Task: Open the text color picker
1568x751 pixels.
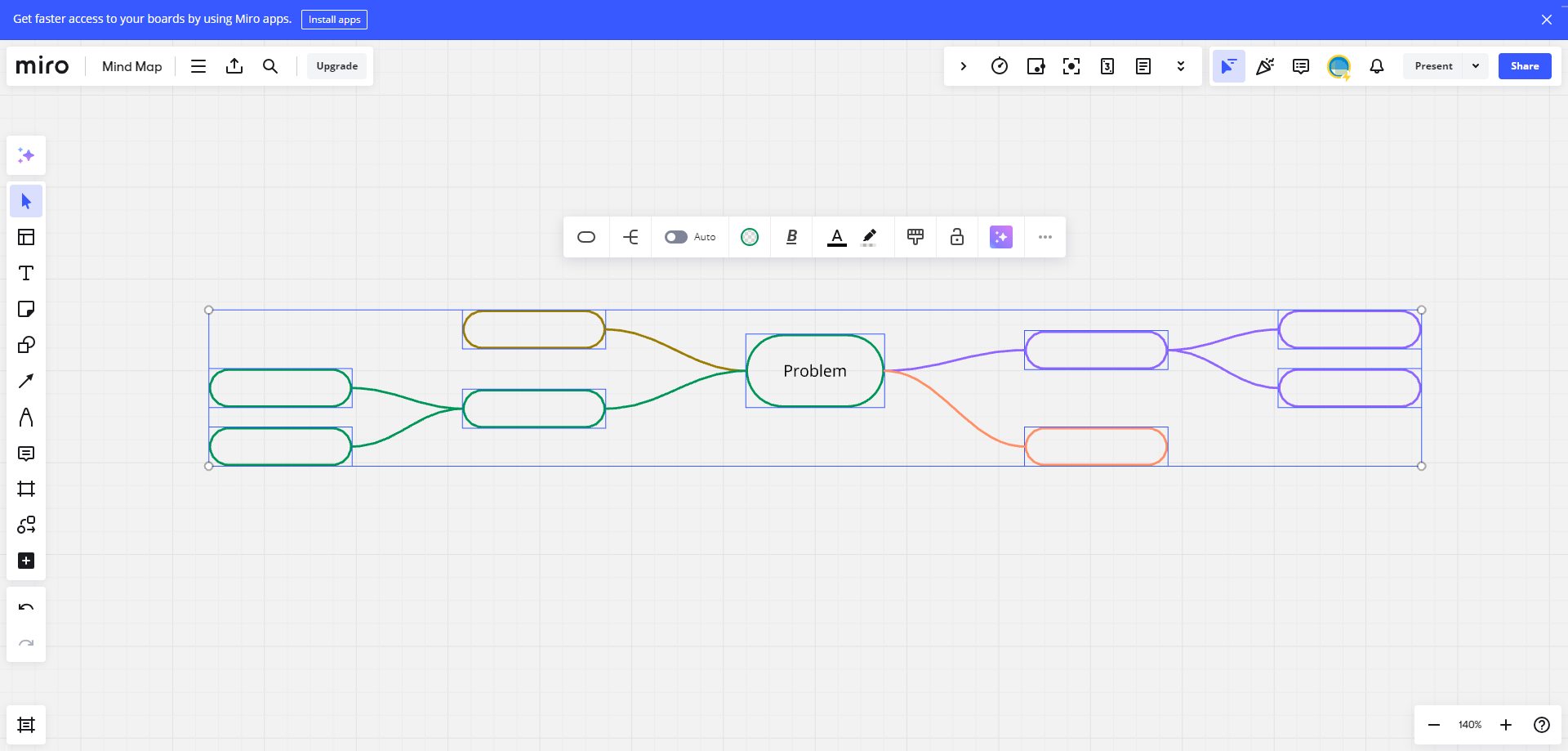Action: [x=837, y=237]
